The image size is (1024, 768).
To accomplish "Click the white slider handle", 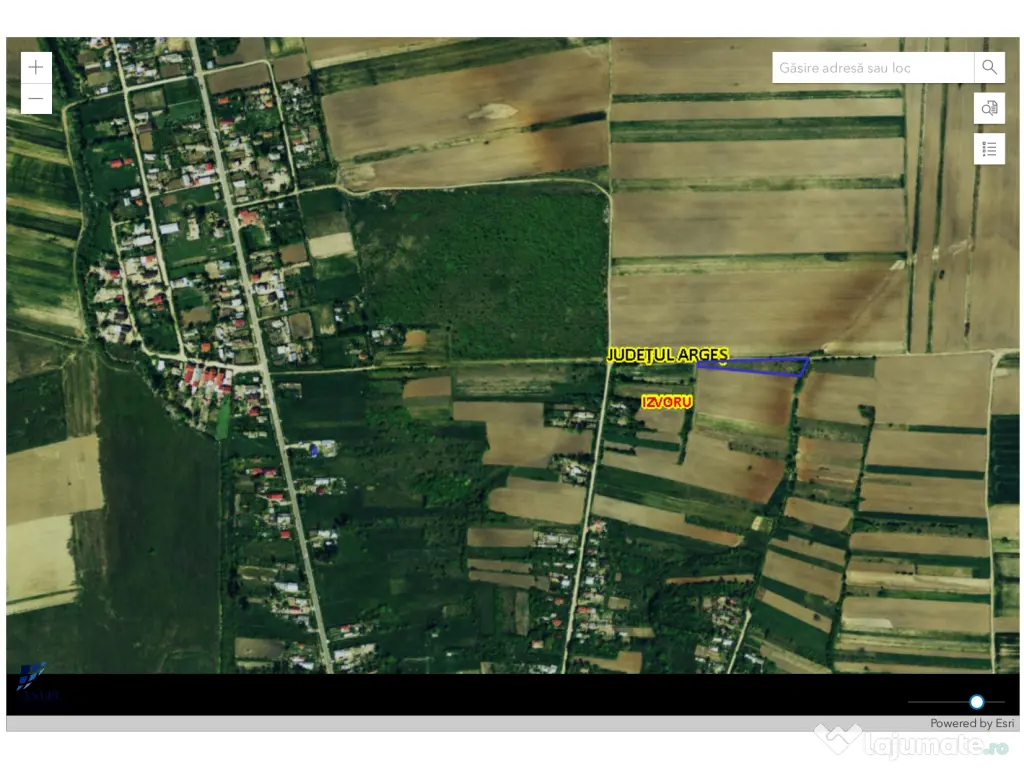I will tap(976, 702).
